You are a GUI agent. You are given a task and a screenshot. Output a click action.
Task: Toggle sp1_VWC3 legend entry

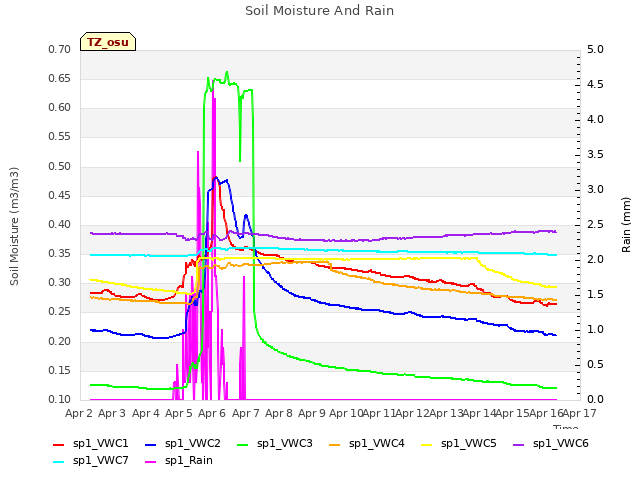point(275,444)
